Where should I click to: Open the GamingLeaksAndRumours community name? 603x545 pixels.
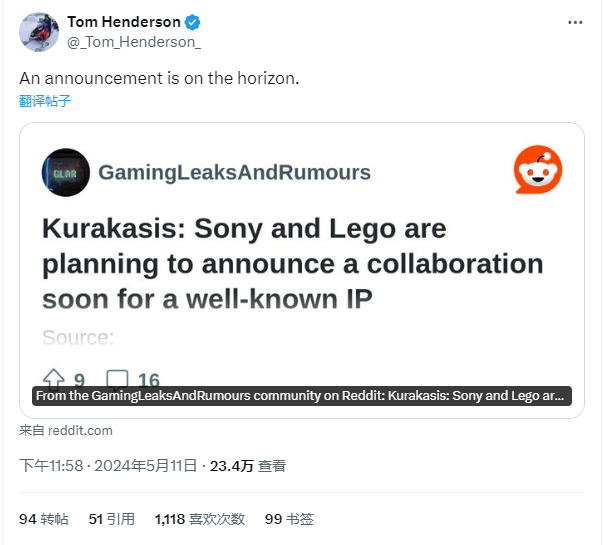point(234,172)
